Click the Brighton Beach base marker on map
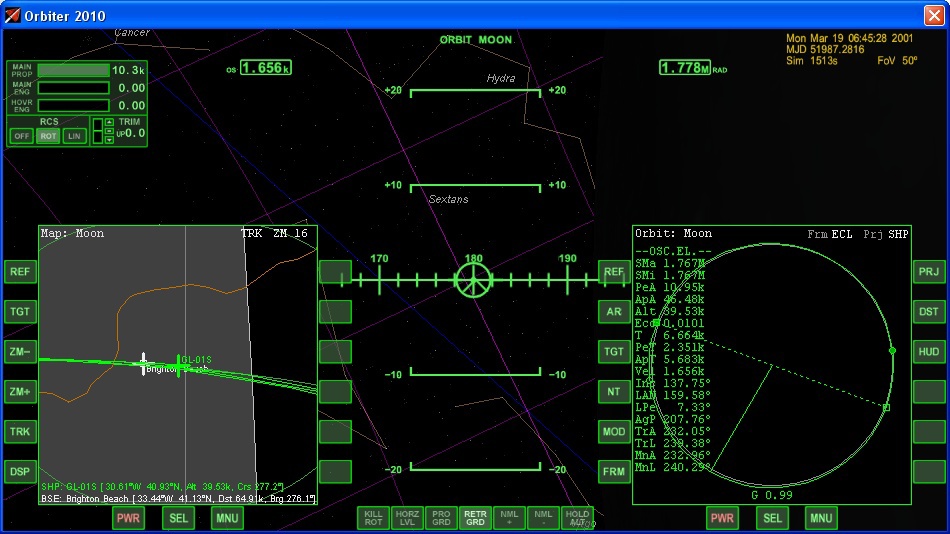Image resolution: width=950 pixels, height=534 pixels. tap(144, 364)
